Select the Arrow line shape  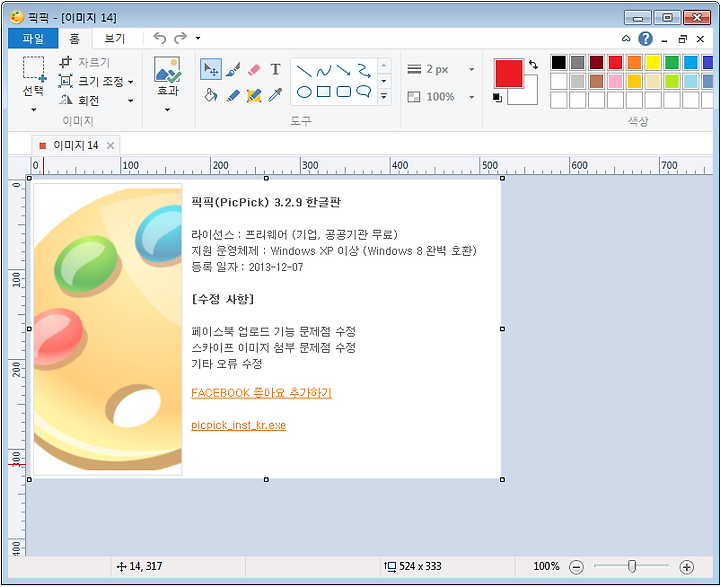click(343, 70)
